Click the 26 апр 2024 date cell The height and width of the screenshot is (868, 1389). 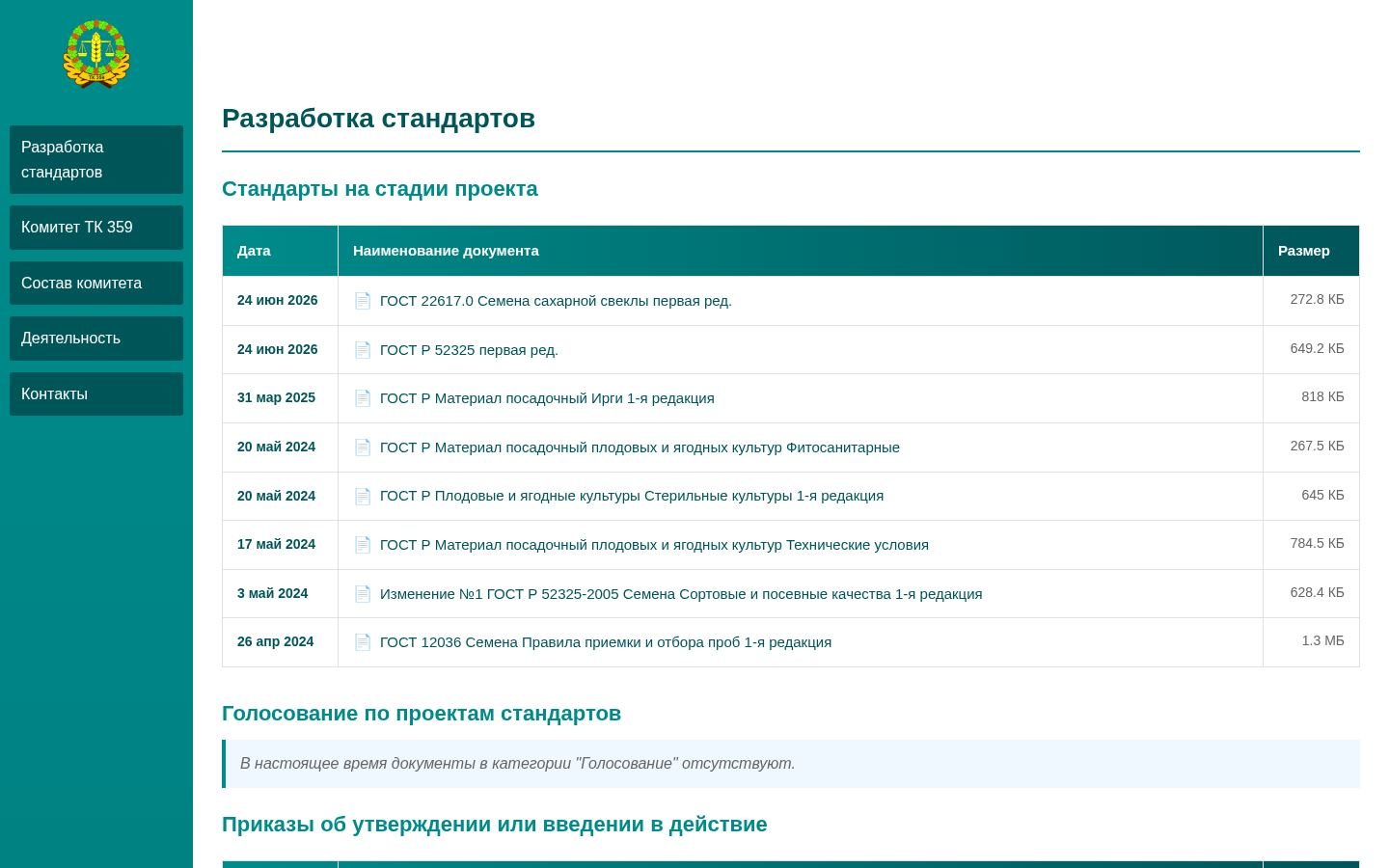point(280,642)
